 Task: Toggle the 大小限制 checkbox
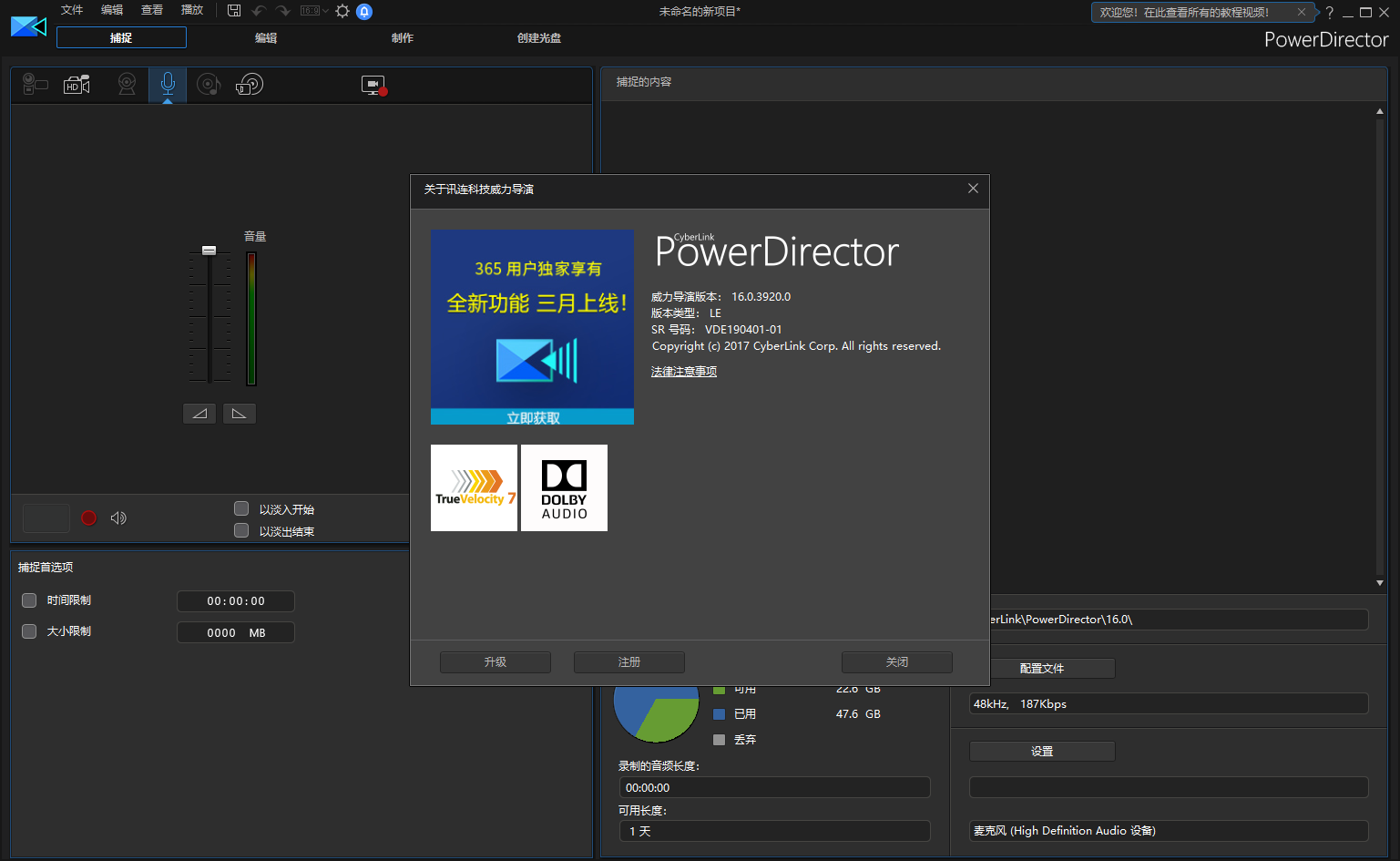(x=29, y=631)
